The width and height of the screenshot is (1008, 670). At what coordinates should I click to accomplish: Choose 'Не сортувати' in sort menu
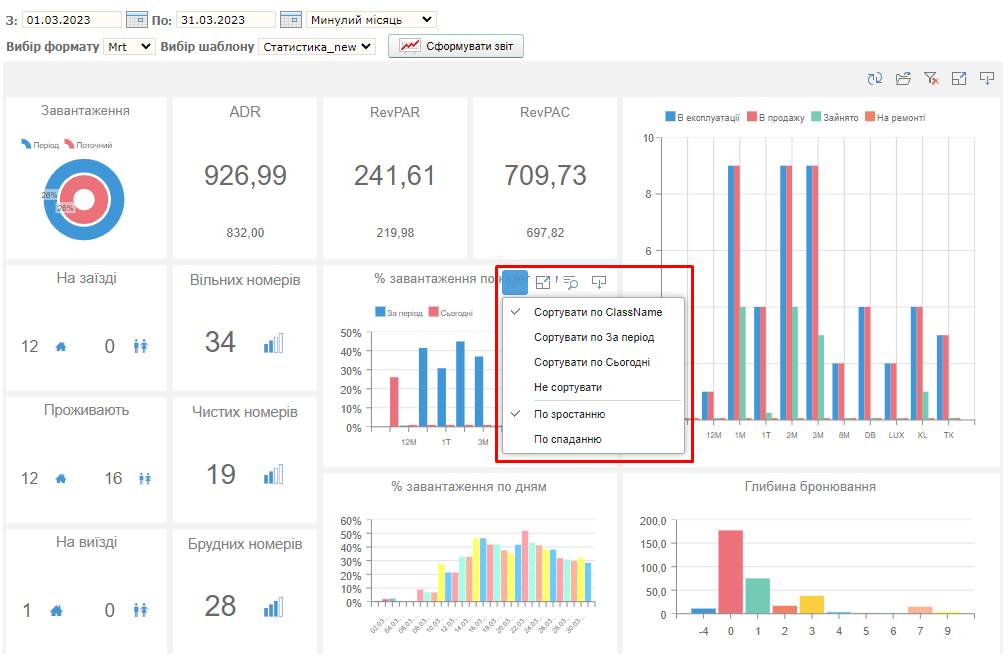coord(567,387)
